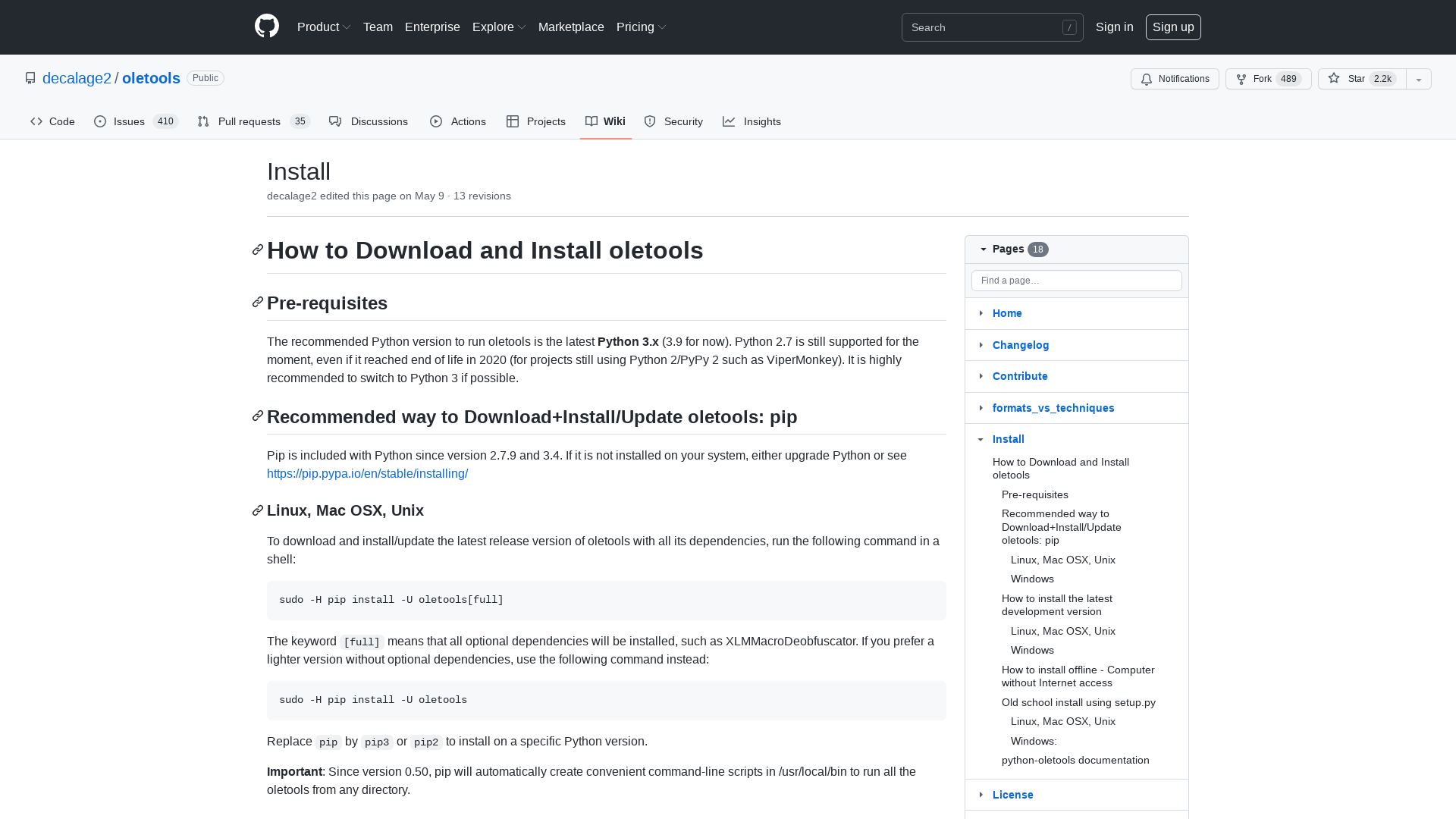1456x819 pixels.
Task: Click the Sign up button
Action: 1173,27
